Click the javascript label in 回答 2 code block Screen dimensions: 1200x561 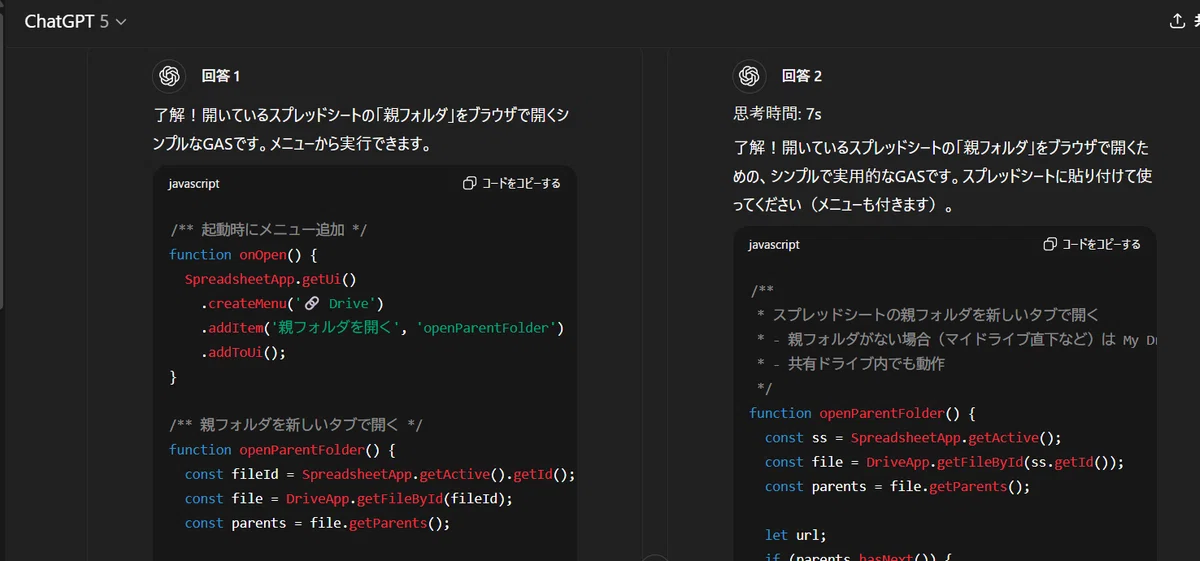click(x=774, y=244)
